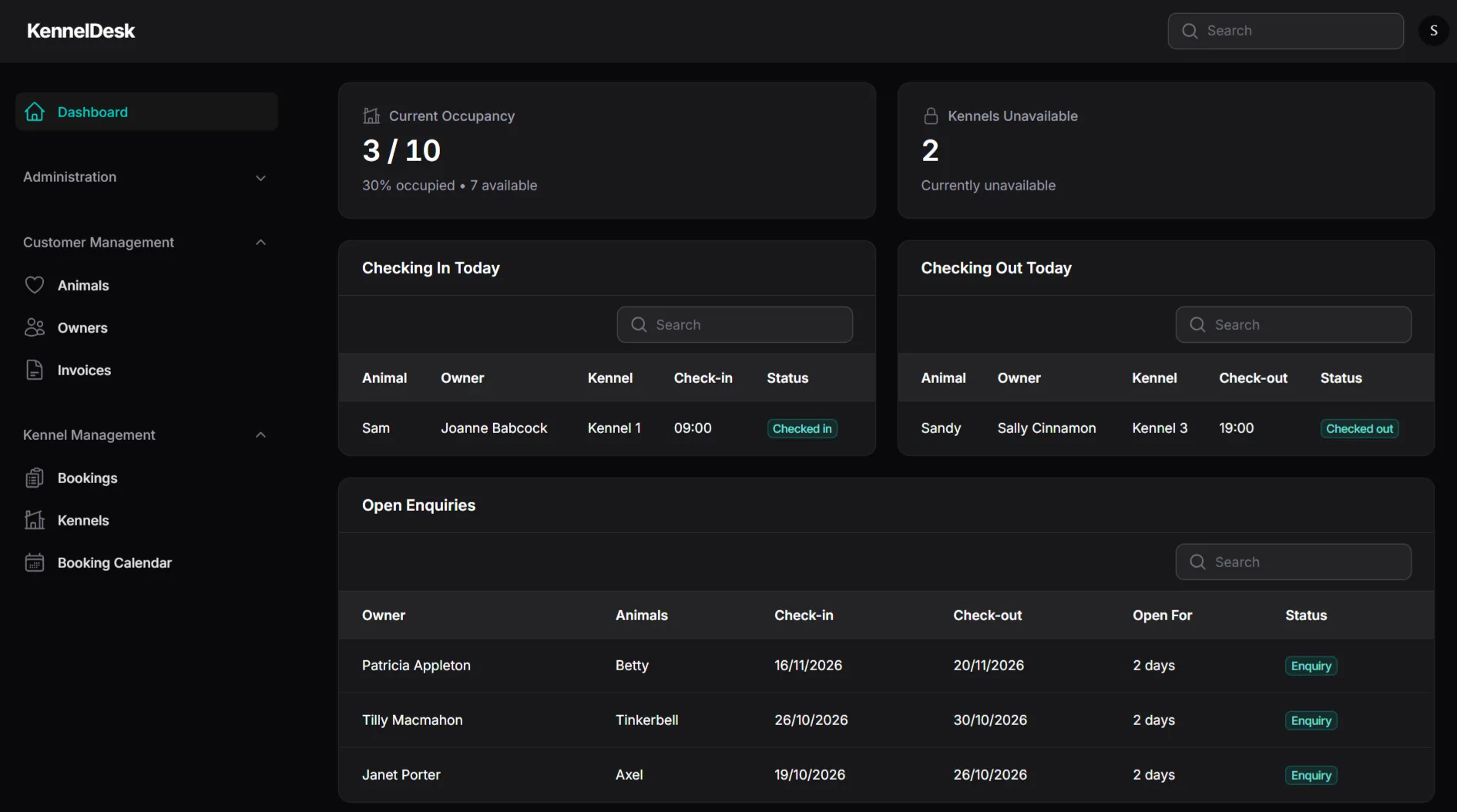Click the Checked out status badge for Sandy
Image resolution: width=1457 pixels, height=812 pixels.
pyautogui.click(x=1359, y=428)
